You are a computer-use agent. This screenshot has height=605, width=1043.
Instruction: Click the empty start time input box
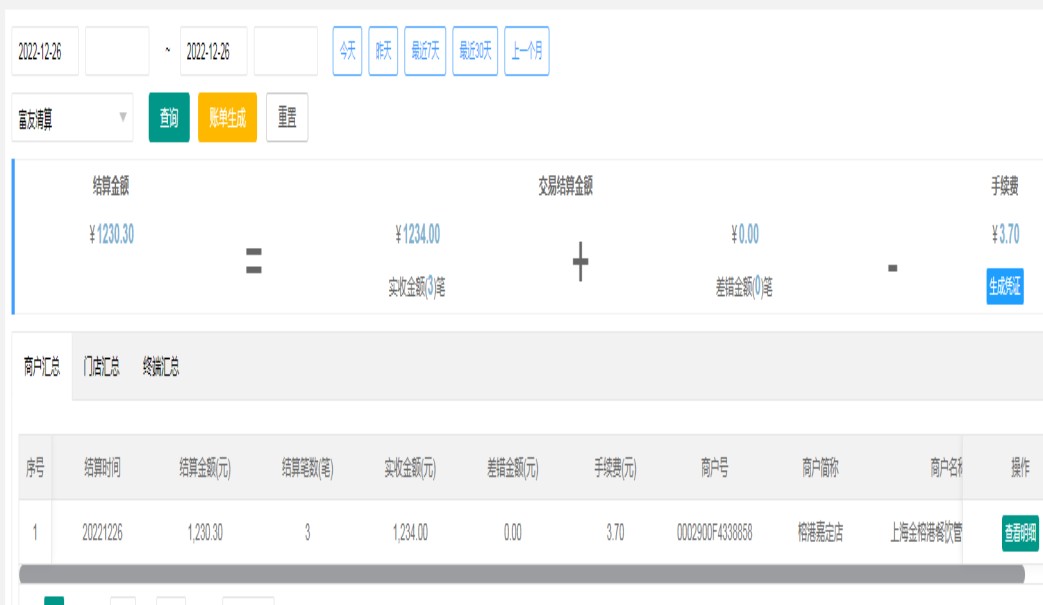coord(117,52)
